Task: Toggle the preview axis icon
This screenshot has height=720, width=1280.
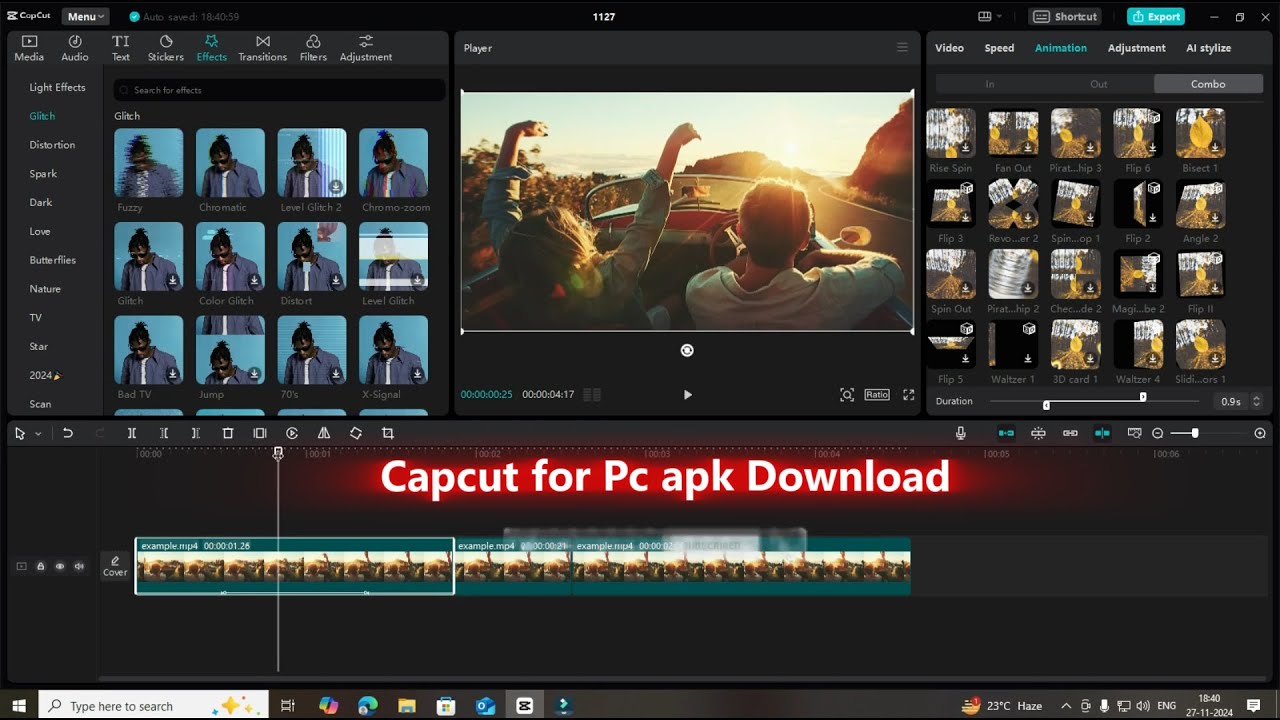Action: pyautogui.click(x=1102, y=433)
